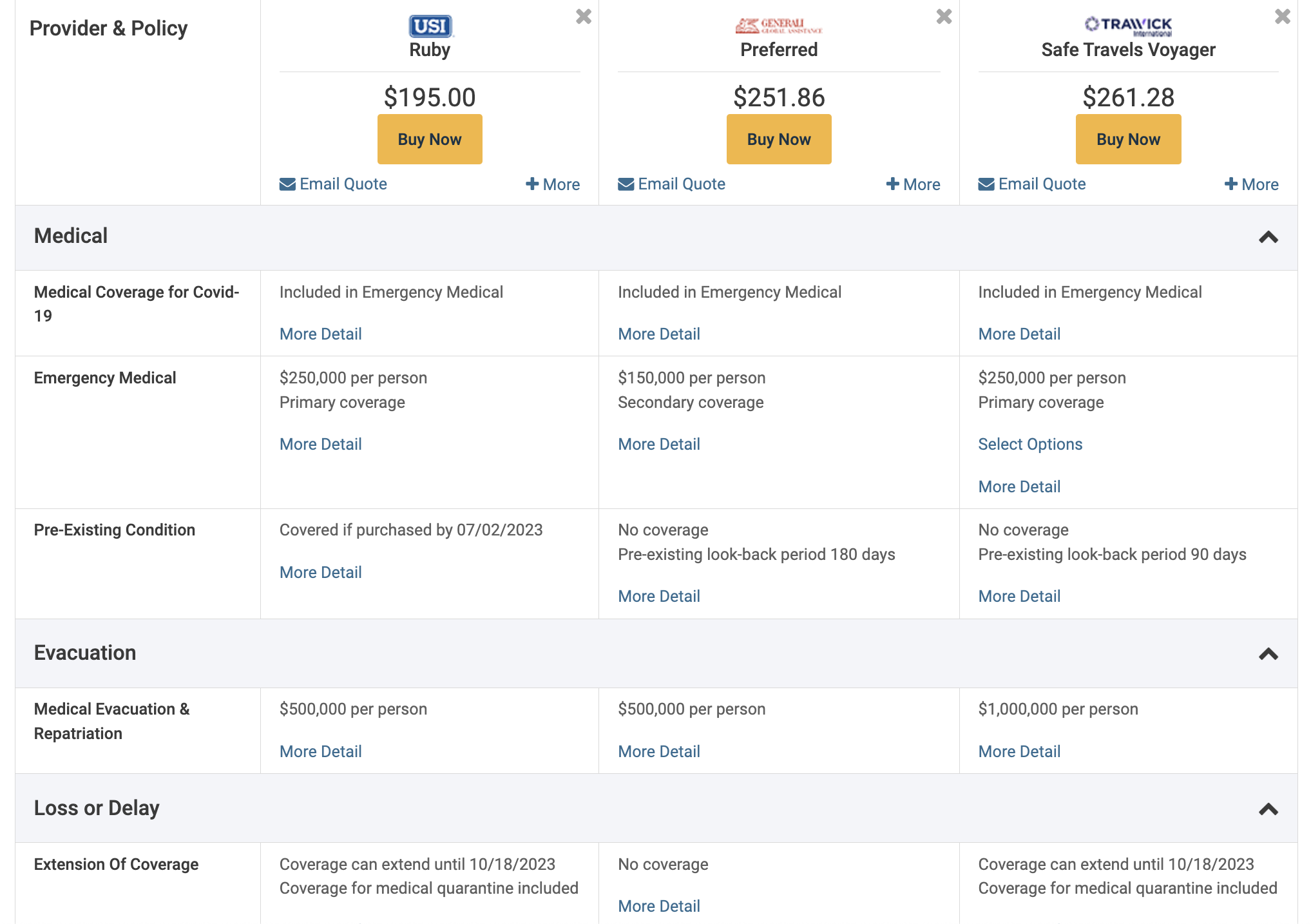Viewport: 1311px width, 924px height.
Task: Click the Medical Coverage for Covid-19 label
Action: (137, 304)
